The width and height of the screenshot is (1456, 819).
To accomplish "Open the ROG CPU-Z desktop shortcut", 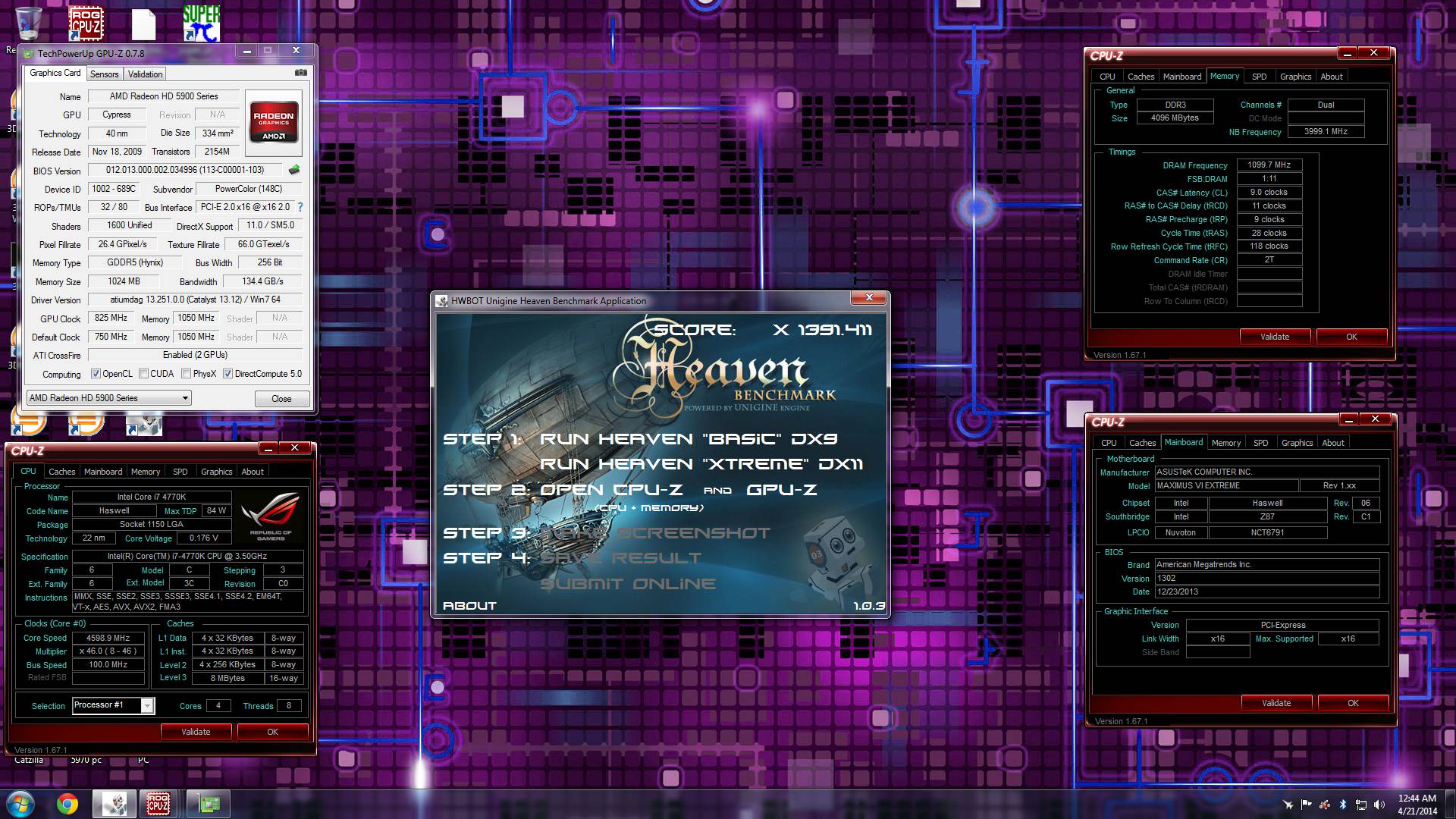I will coord(86,24).
